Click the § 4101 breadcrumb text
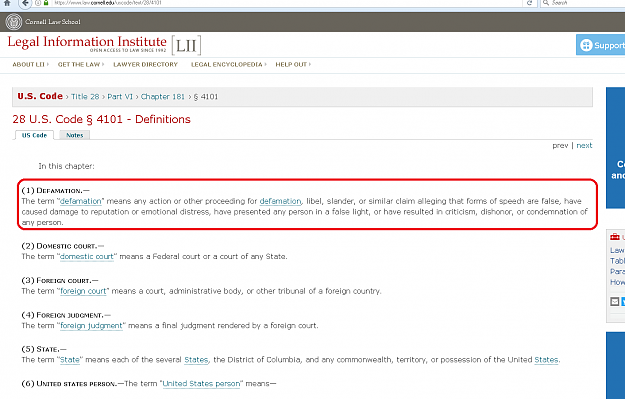Screen dimensions: 625x399 click(x=206, y=97)
